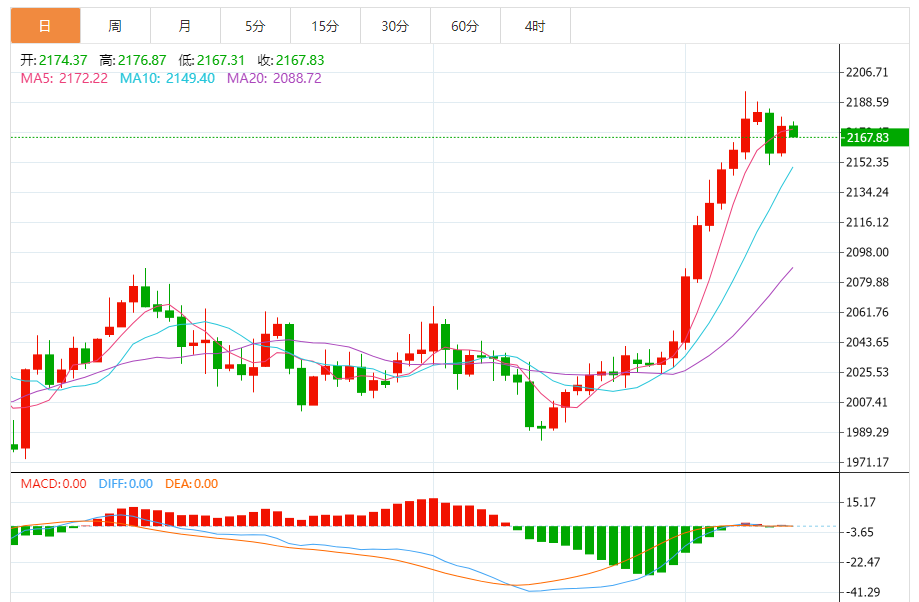Click the 2061.76 price axis label
Screen dimensions: 919x602
pos(867,312)
